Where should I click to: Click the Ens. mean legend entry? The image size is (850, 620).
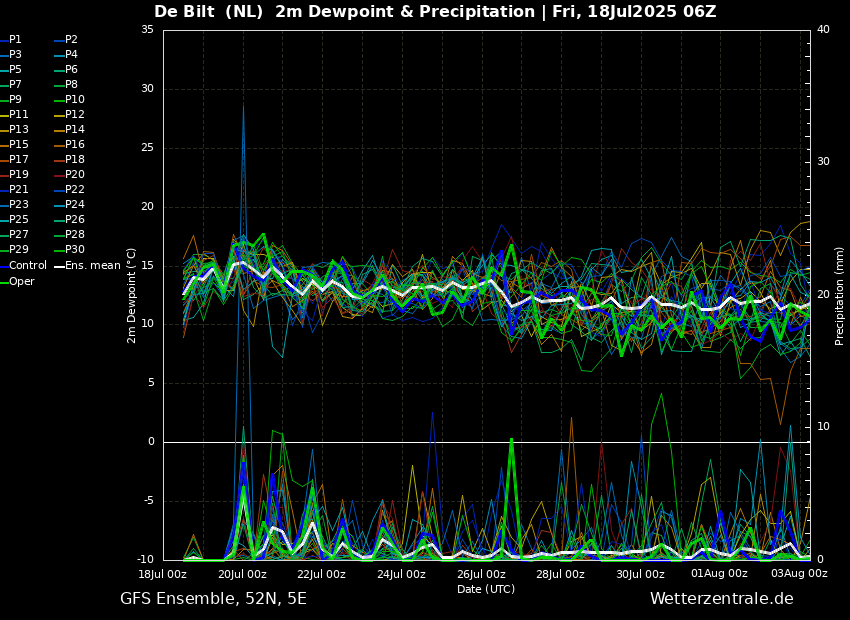tap(92, 266)
